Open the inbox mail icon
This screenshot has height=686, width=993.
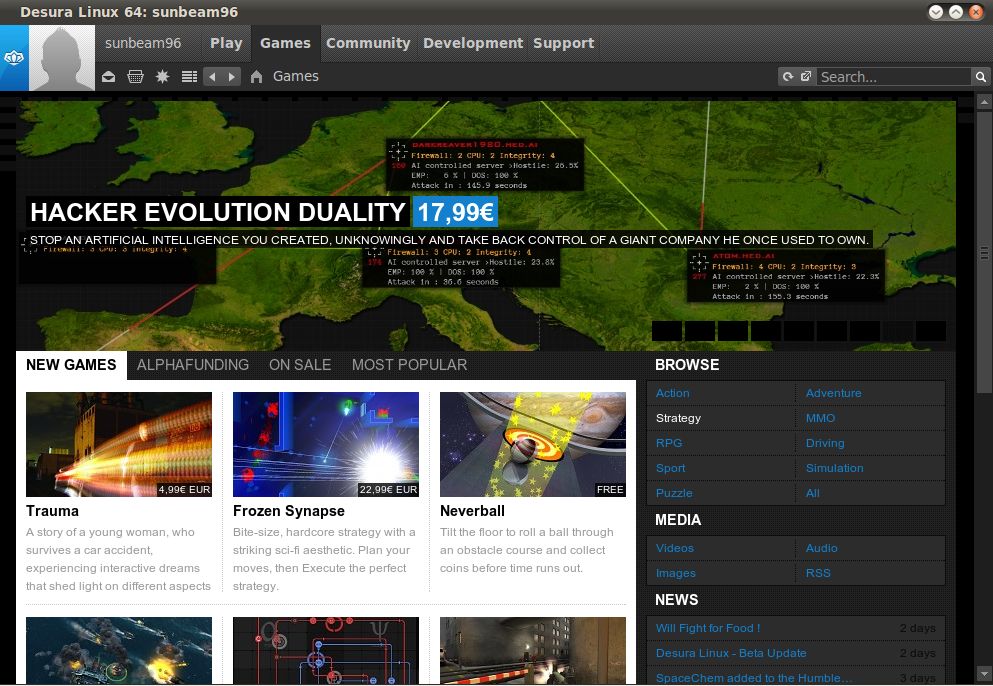point(108,77)
